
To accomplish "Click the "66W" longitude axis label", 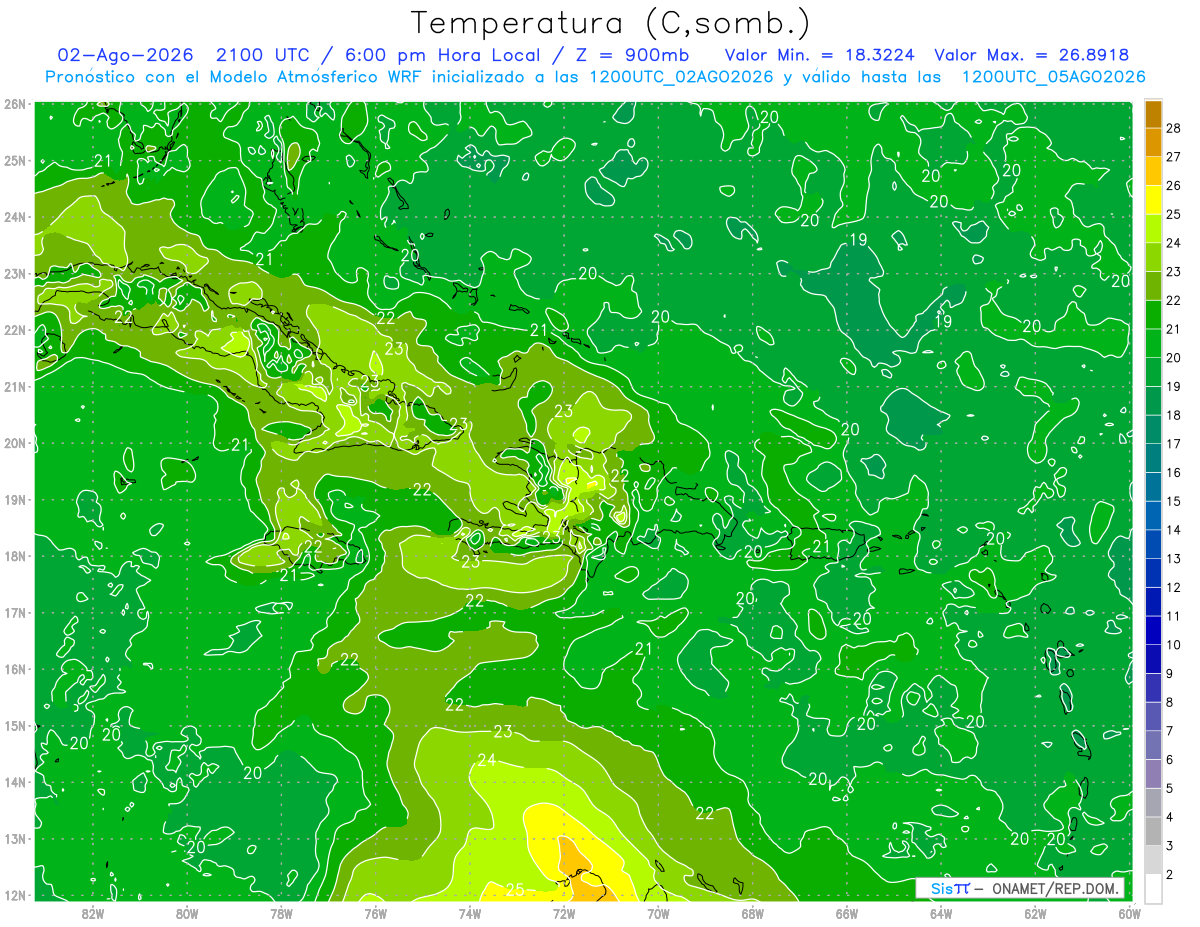I will 847,913.
